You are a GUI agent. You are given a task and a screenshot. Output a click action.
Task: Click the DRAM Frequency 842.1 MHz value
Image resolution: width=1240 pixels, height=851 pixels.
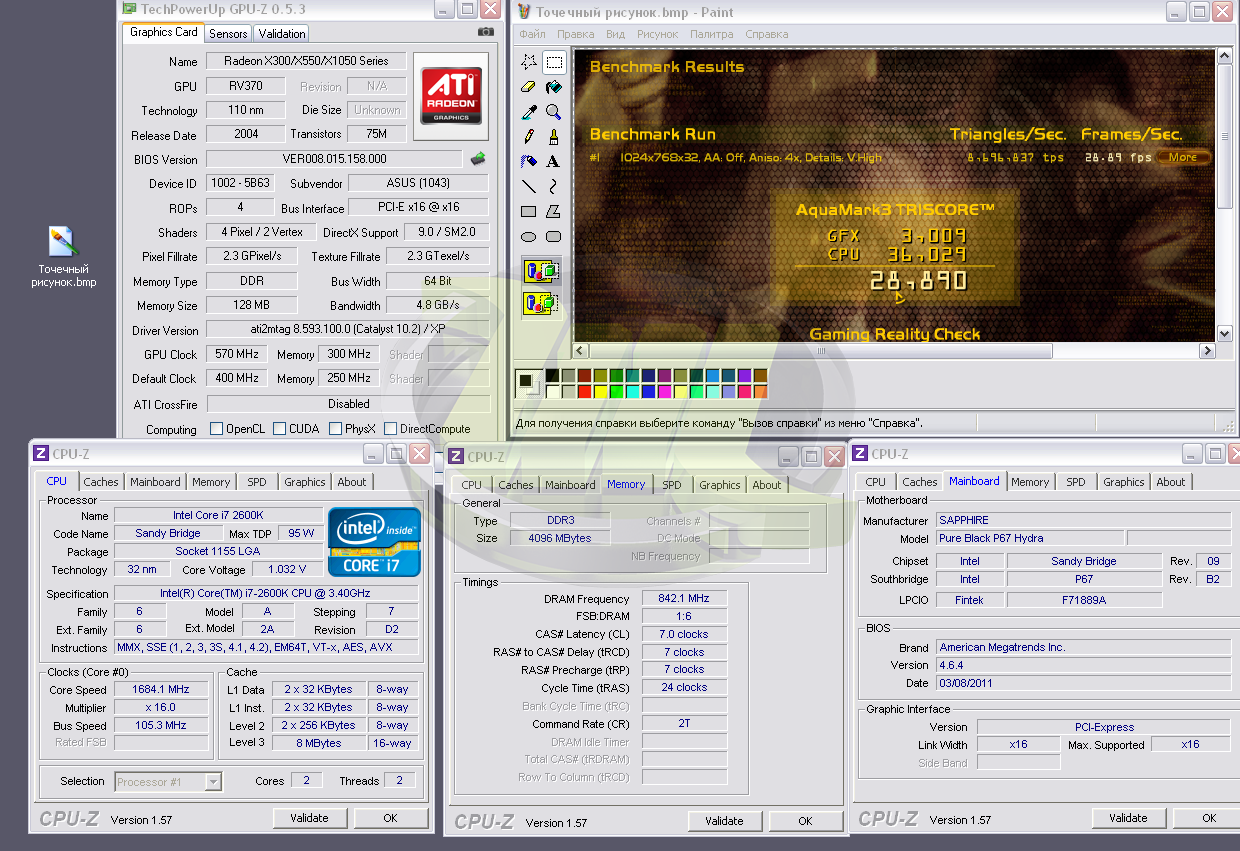pos(684,598)
